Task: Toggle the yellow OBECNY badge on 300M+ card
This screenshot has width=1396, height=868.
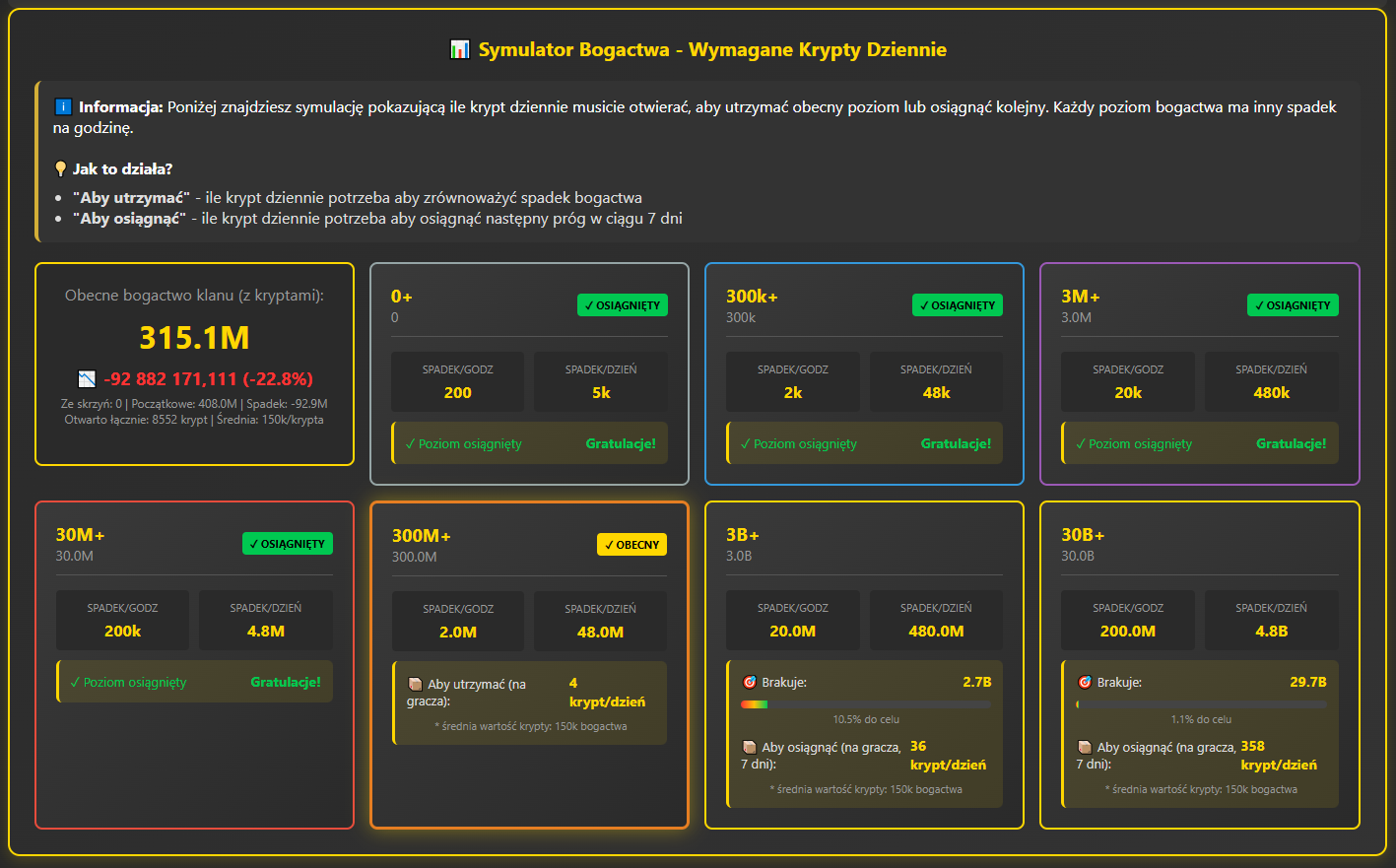Action: coord(632,543)
